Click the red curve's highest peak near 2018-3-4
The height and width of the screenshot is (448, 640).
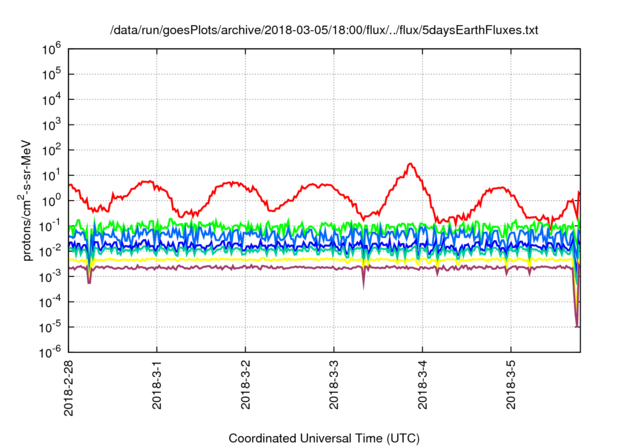point(410,164)
